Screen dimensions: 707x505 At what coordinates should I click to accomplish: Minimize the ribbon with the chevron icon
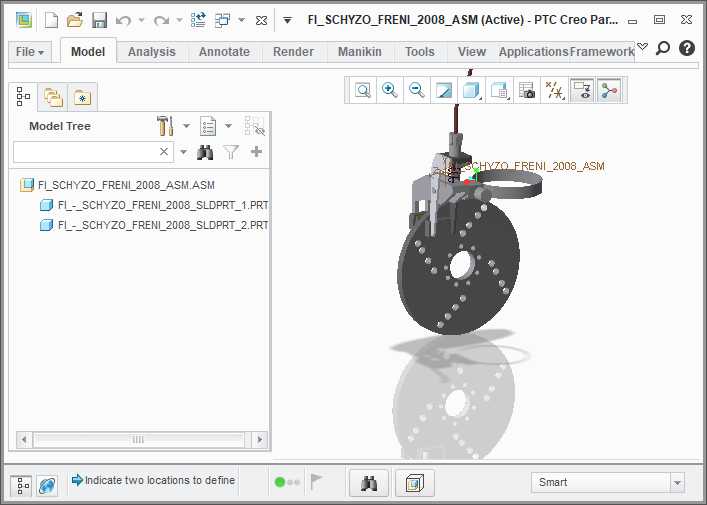click(x=643, y=46)
